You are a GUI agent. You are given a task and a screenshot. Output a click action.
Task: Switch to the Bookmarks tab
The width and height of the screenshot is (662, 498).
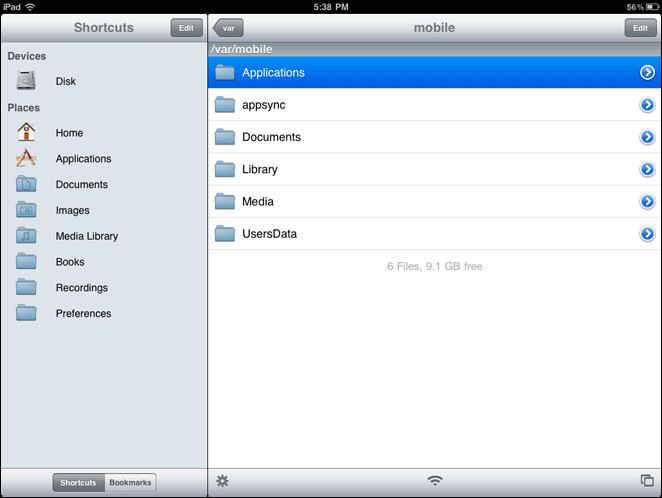pyautogui.click(x=130, y=482)
